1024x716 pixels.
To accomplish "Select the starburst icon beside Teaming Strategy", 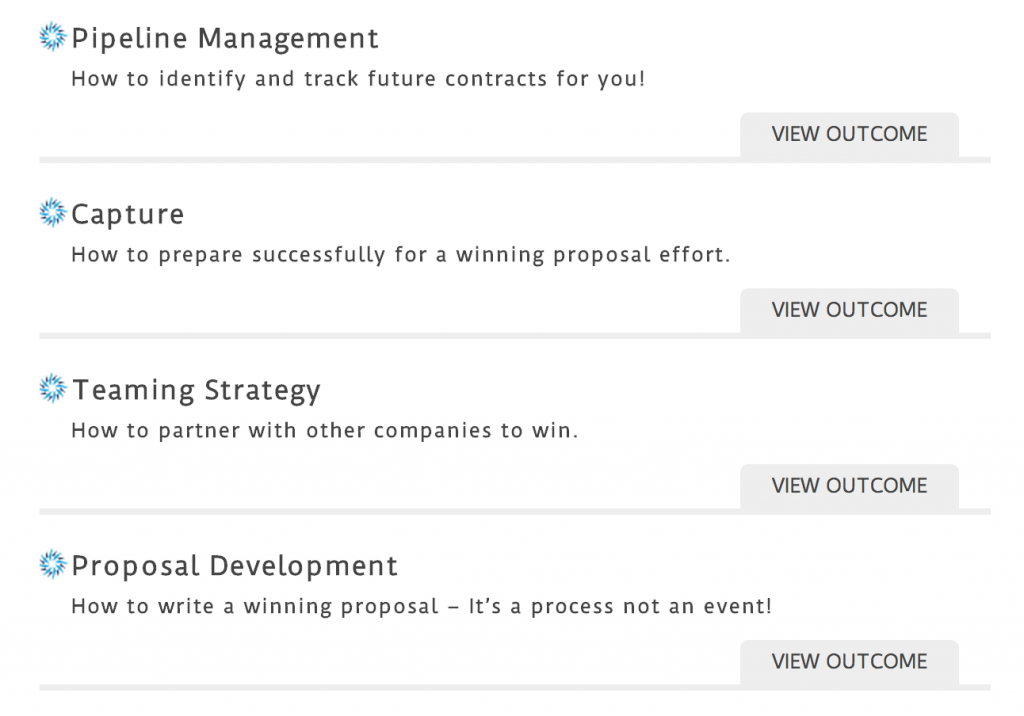I will 53,388.
